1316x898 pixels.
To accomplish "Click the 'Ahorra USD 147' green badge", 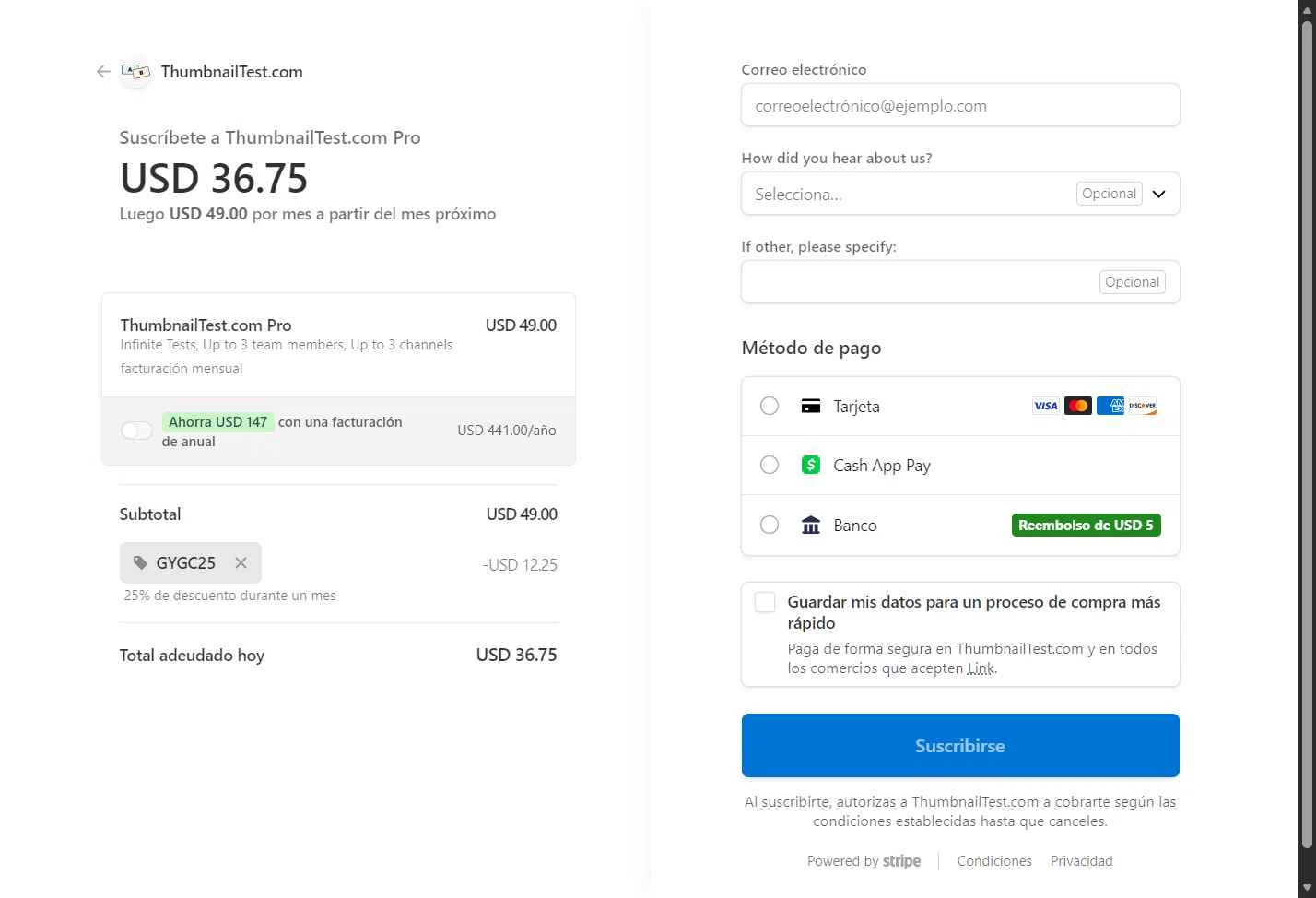I will 218,422.
